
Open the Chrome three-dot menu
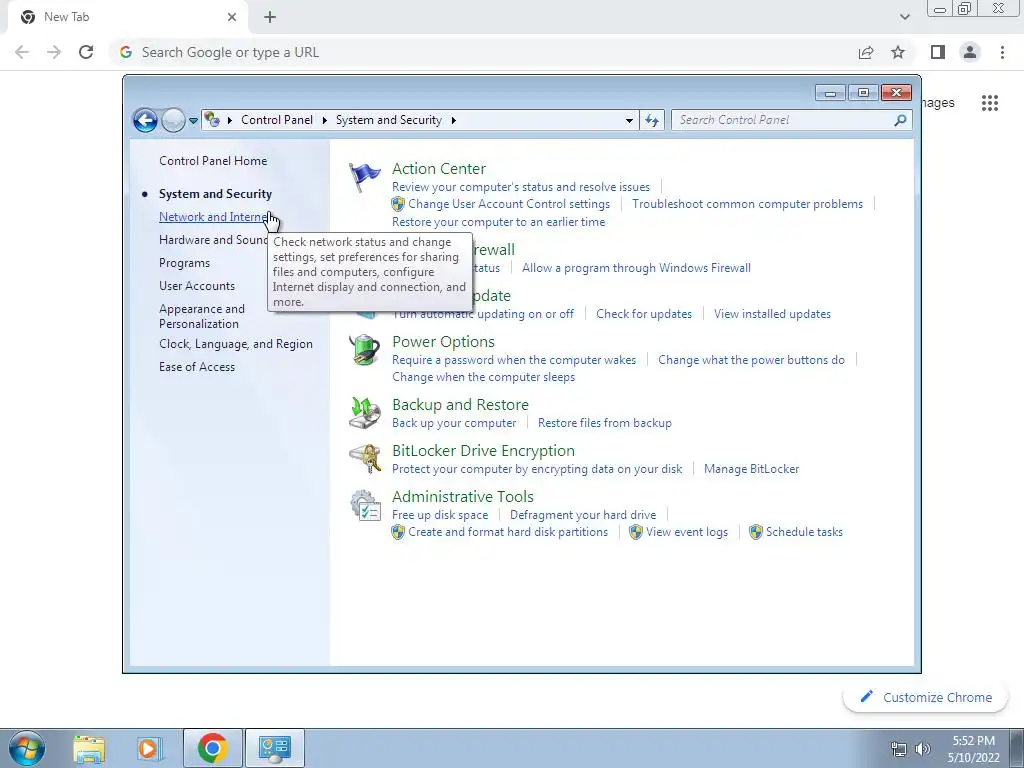pos(1002,52)
